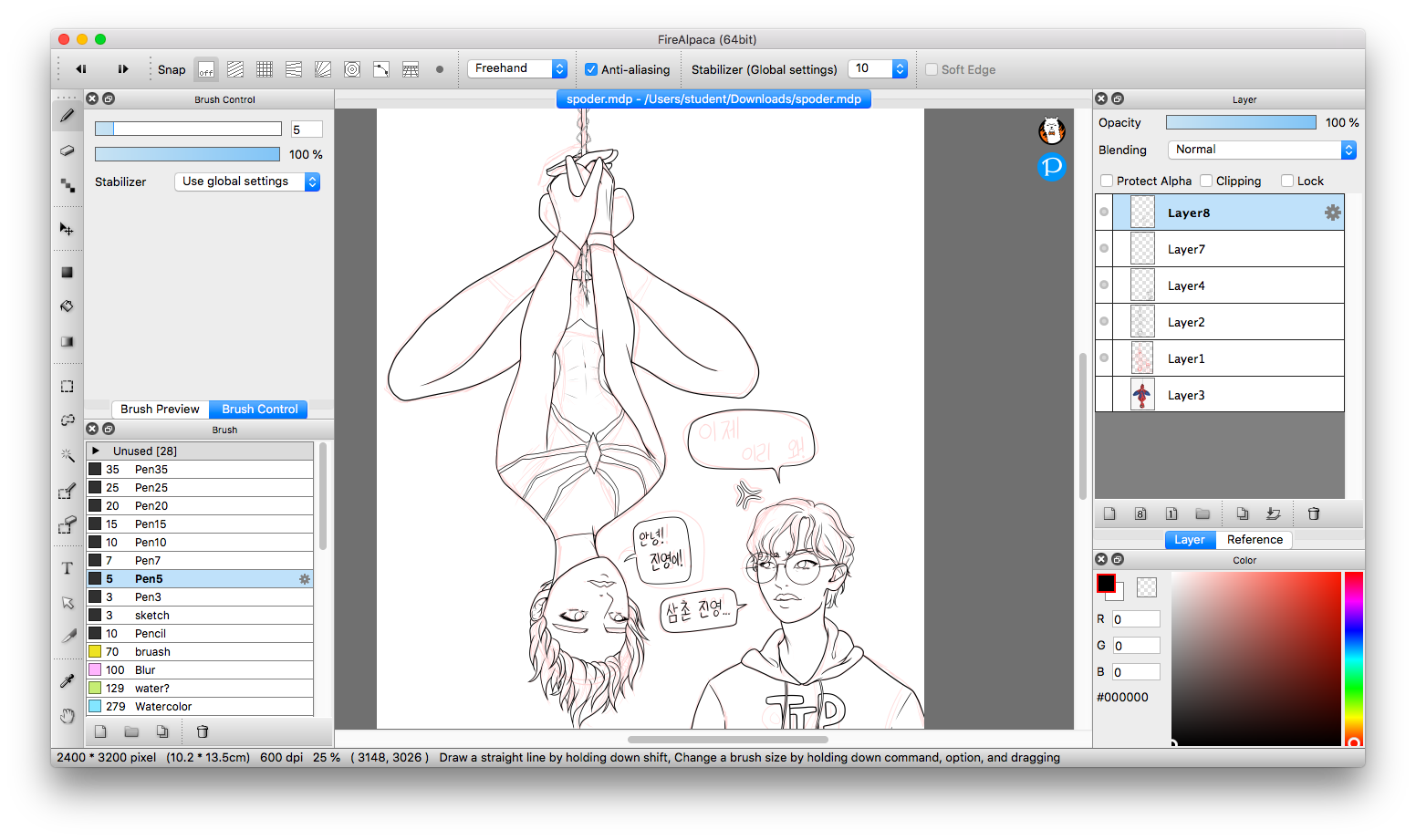Click the brush size input field
The image size is (1416, 840).
[x=307, y=130]
